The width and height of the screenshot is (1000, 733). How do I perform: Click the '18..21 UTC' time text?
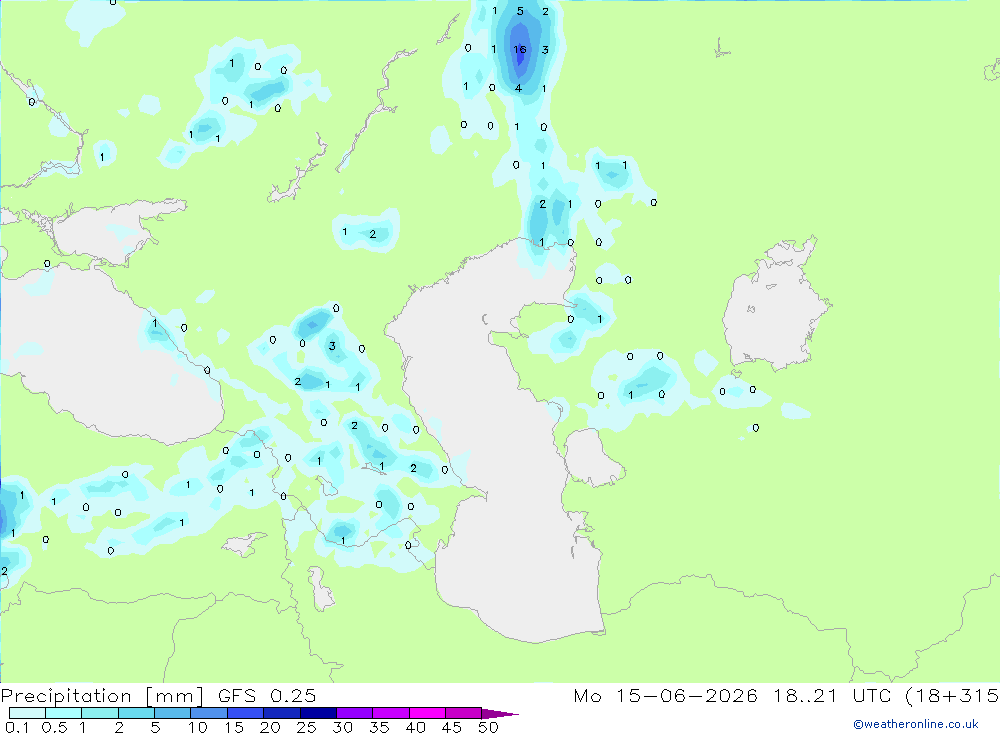click(832, 695)
